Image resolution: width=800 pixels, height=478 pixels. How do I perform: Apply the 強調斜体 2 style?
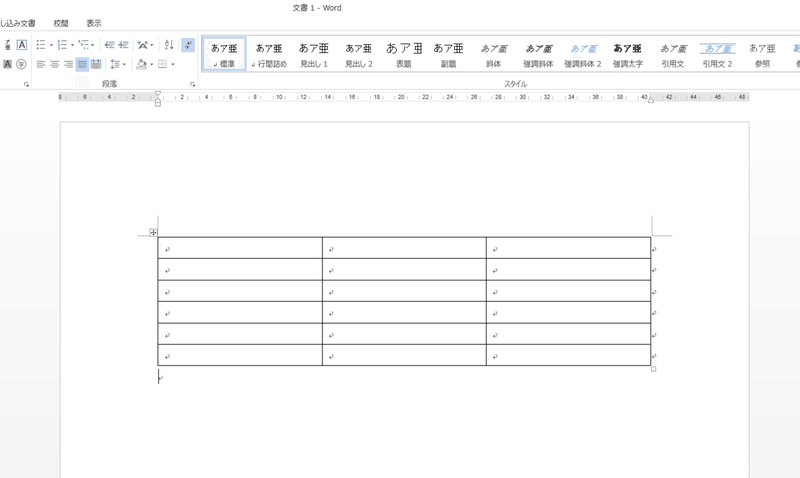click(583, 54)
